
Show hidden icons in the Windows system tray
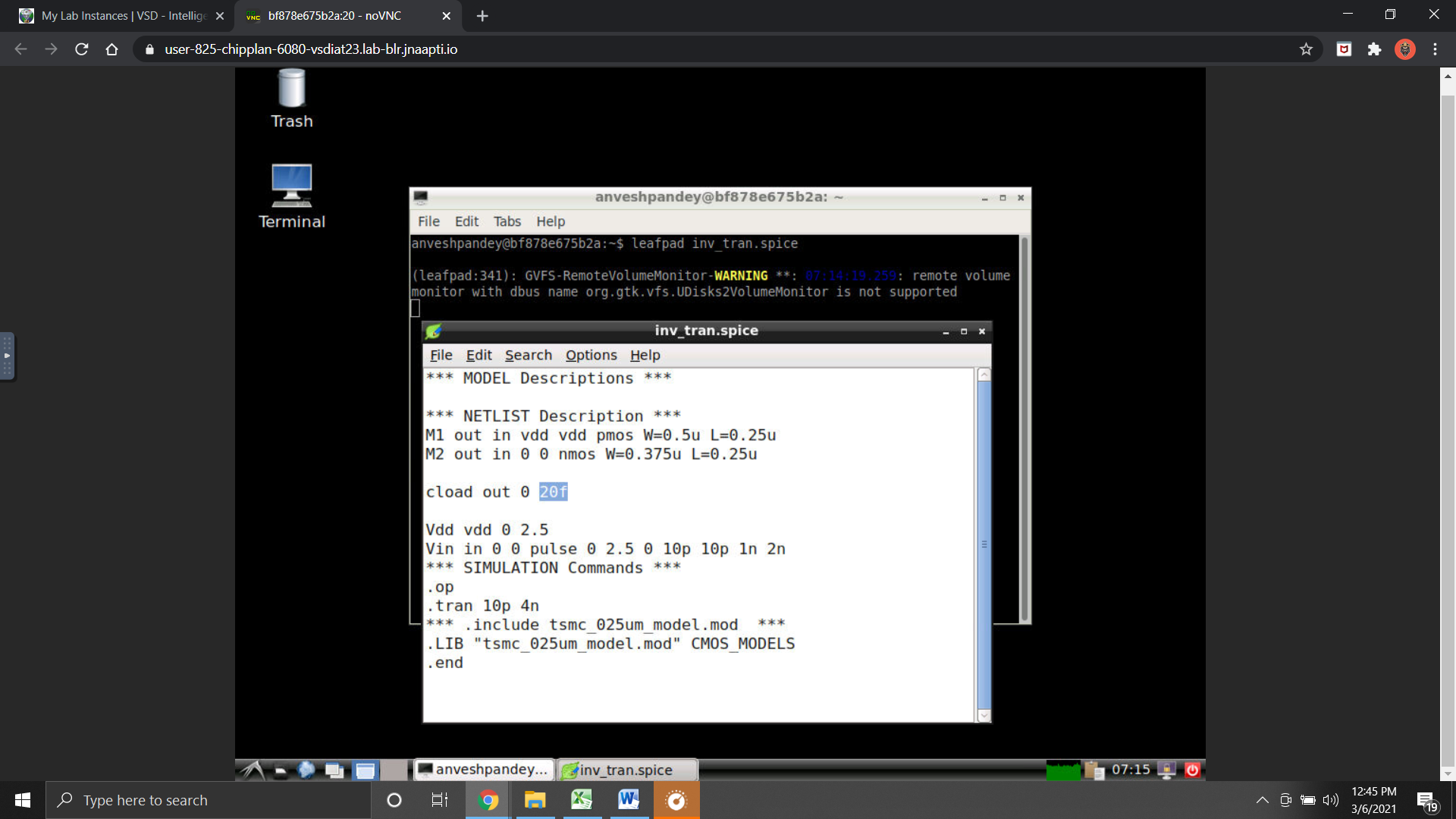pyautogui.click(x=1262, y=800)
